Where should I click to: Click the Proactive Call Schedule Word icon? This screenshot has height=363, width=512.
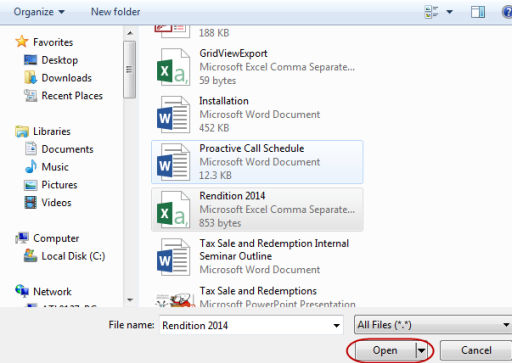tap(173, 162)
